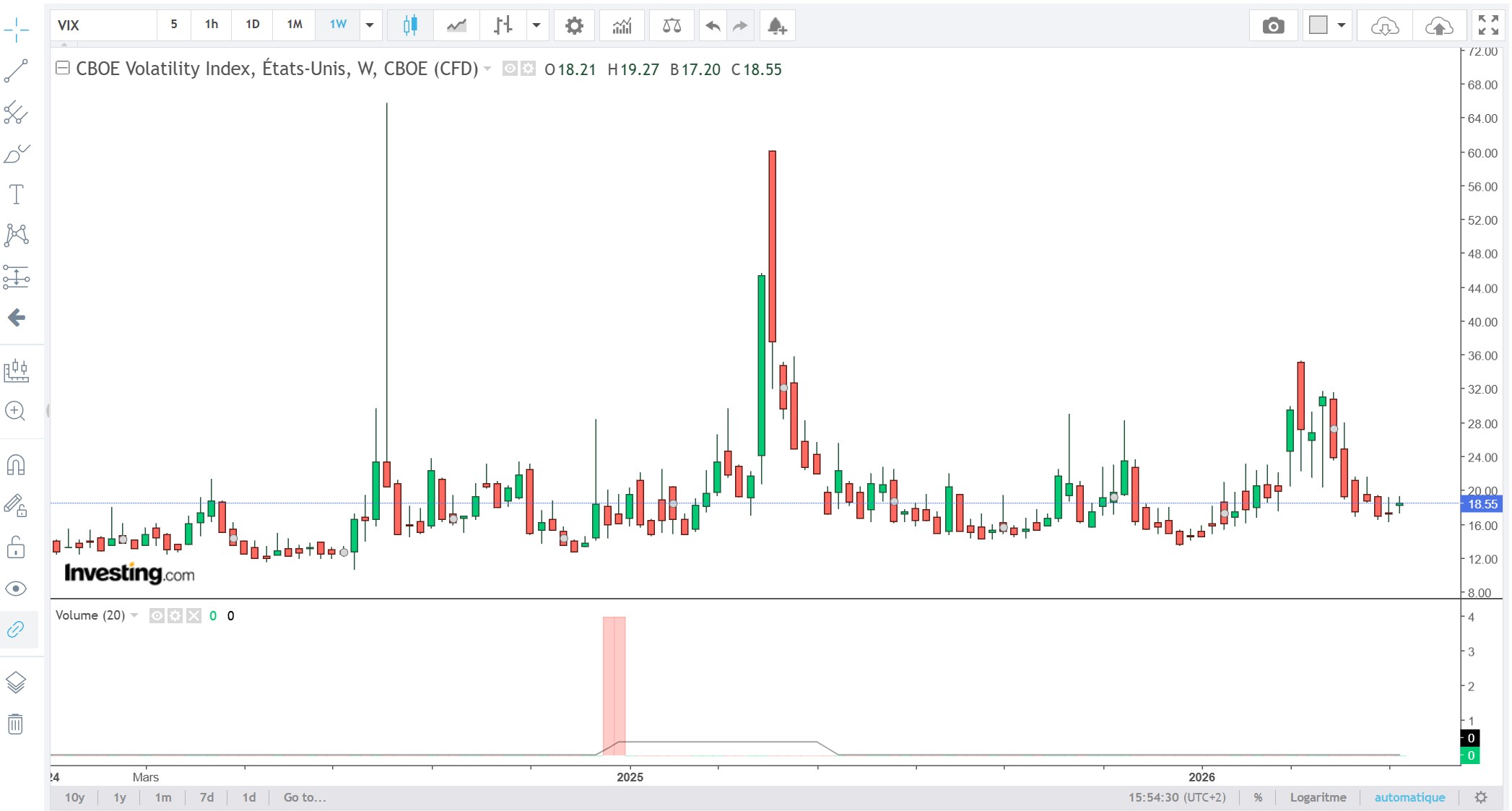Click the 18.55 current price label
The image size is (1512, 811).
[x=1482, y=504]
